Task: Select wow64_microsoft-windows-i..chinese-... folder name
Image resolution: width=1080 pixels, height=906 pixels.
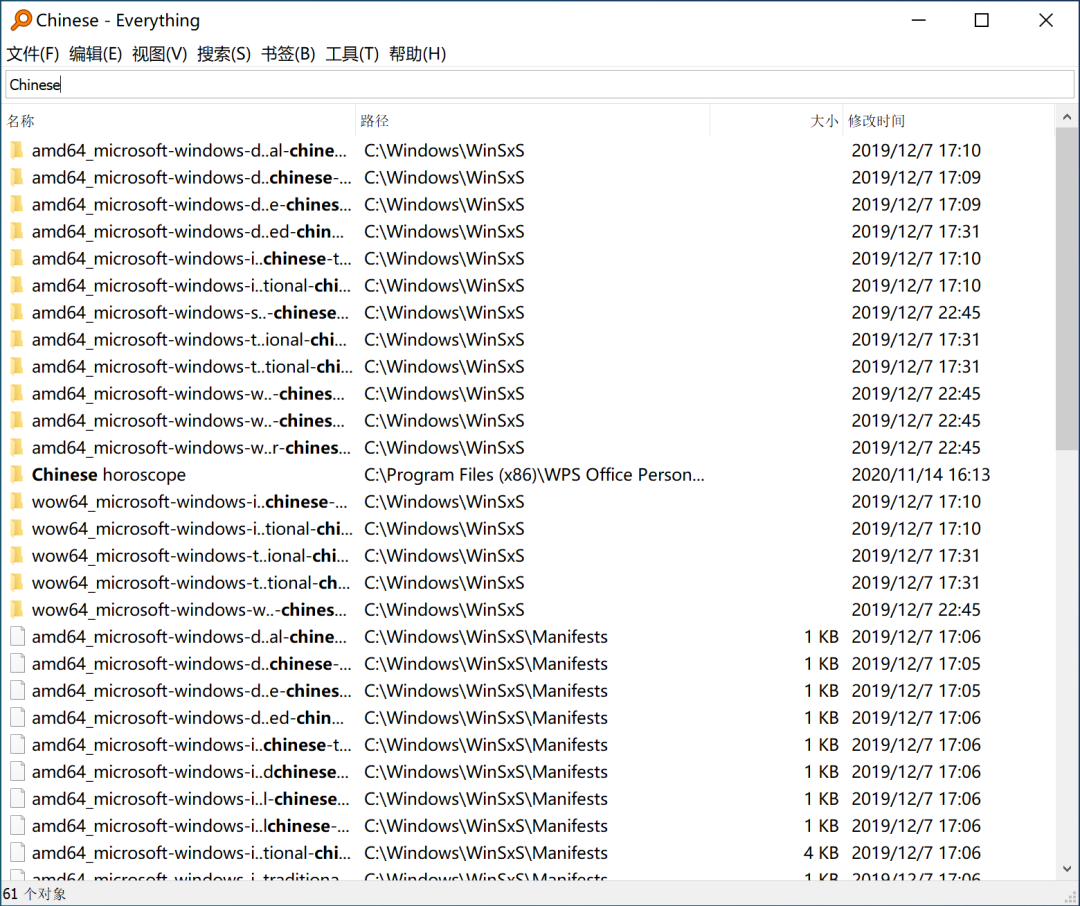Action: (x=190, y=502)
